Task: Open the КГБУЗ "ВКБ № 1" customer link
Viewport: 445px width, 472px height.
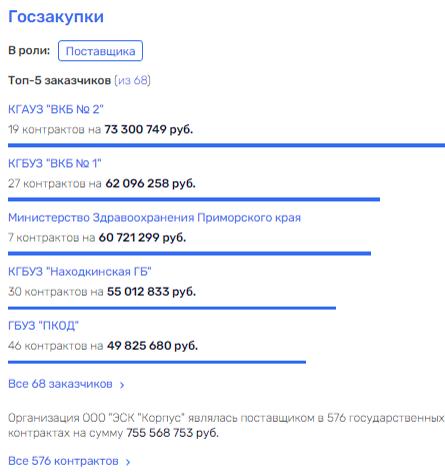Action: tap(55, 163)
